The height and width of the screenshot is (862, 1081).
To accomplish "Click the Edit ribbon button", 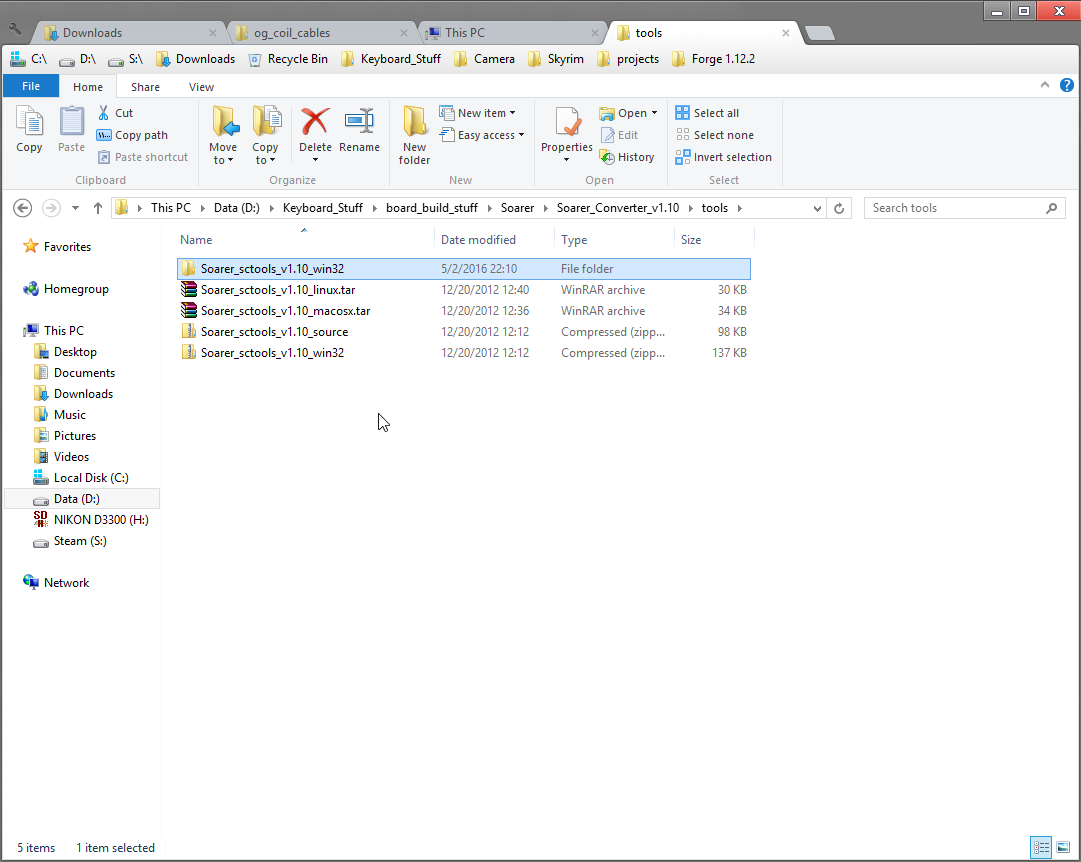I will (x=619, y=135).
